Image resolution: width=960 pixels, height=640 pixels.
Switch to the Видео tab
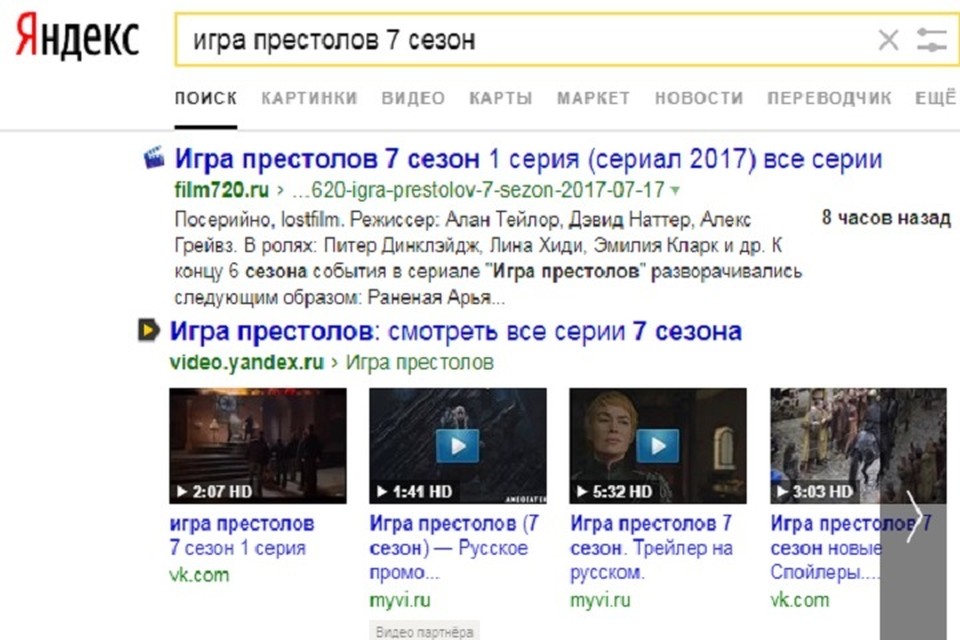pos(412,98)
